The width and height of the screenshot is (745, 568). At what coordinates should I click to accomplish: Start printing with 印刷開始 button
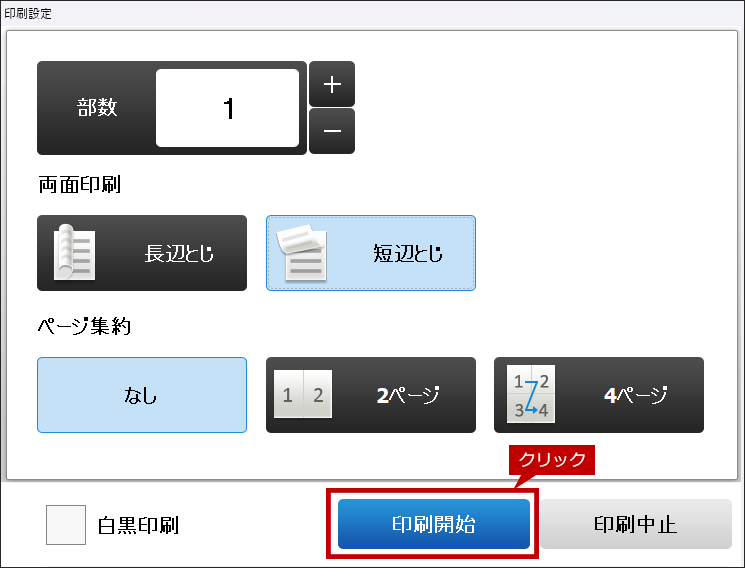tap(433, 524)
